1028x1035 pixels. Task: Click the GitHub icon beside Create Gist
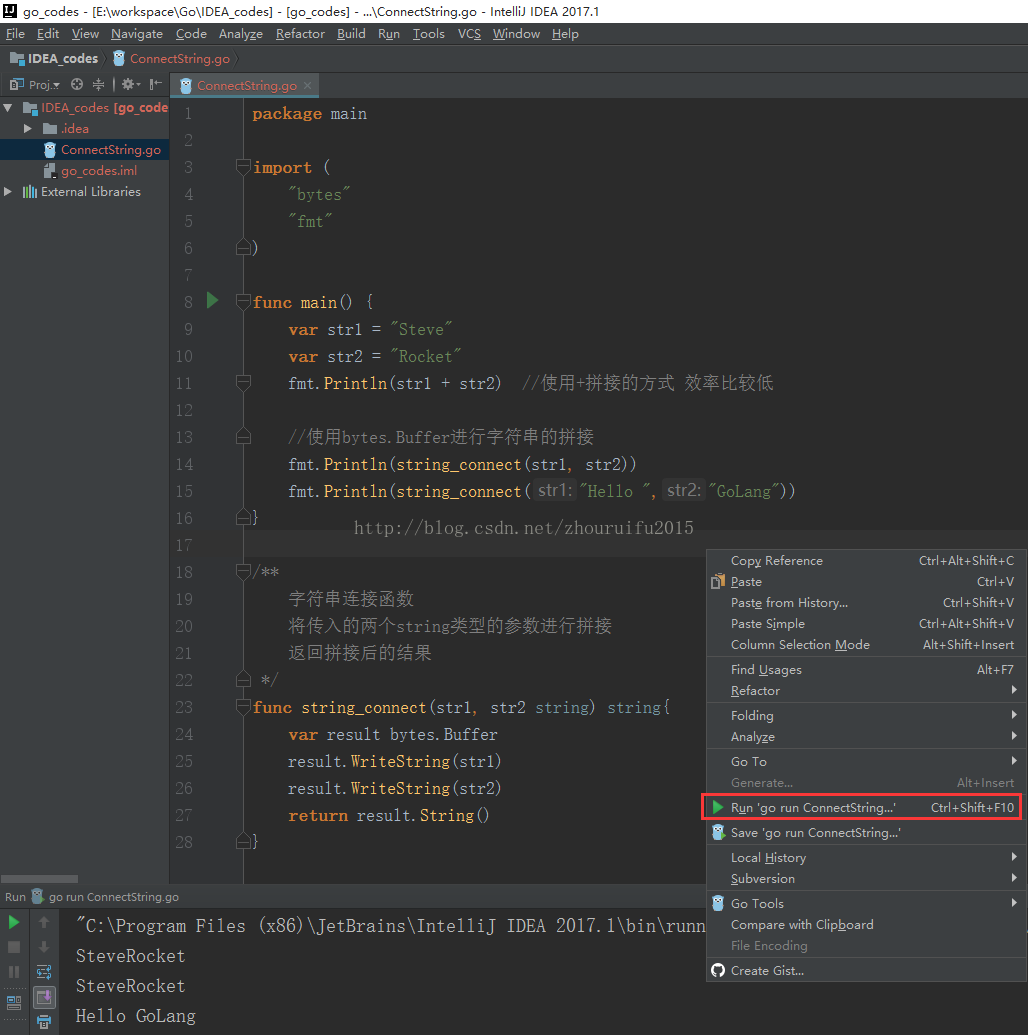pyautogui.click(x=718, y=970)
